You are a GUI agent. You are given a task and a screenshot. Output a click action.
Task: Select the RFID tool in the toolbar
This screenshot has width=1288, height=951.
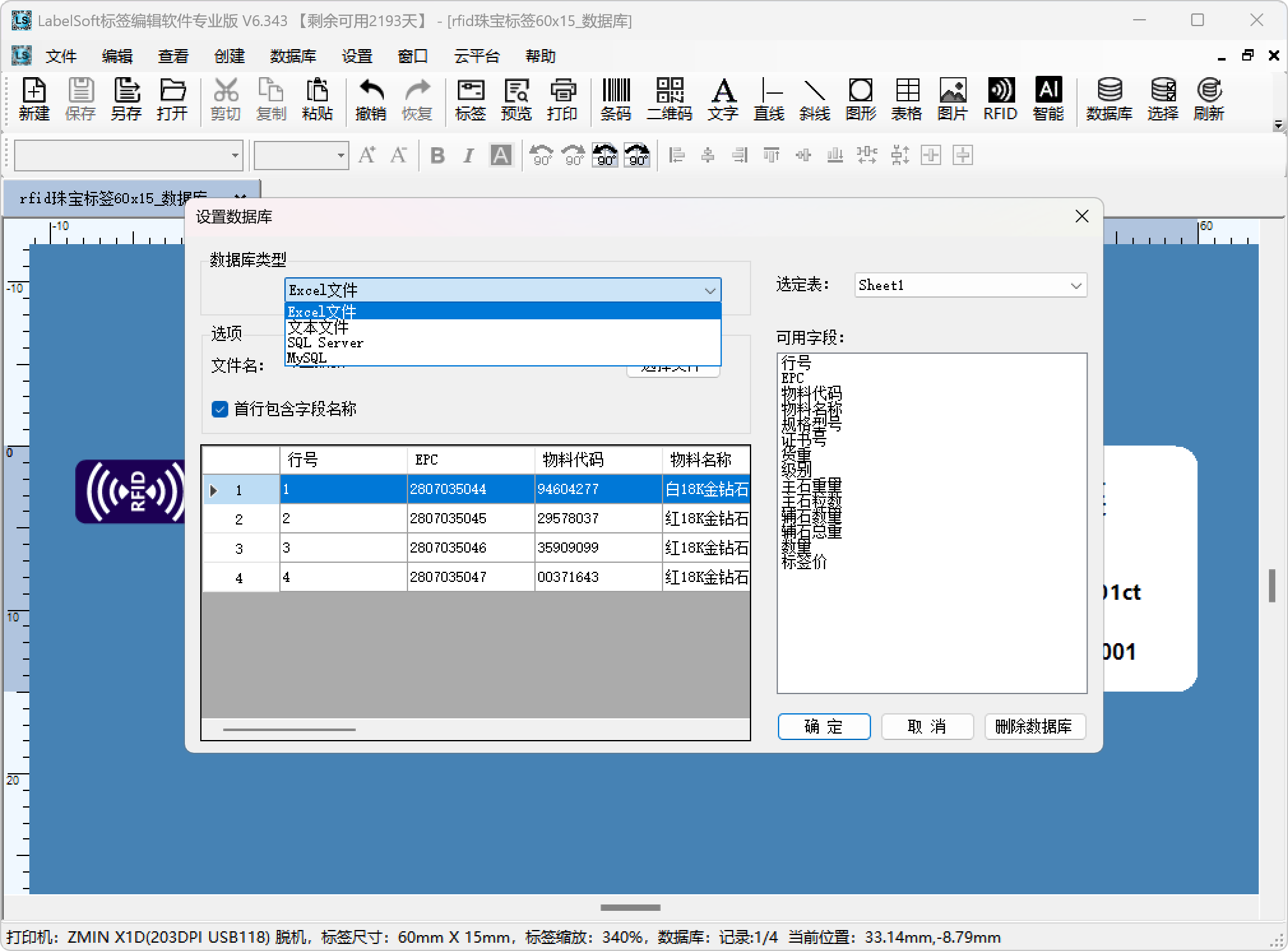click(1000, 99)
